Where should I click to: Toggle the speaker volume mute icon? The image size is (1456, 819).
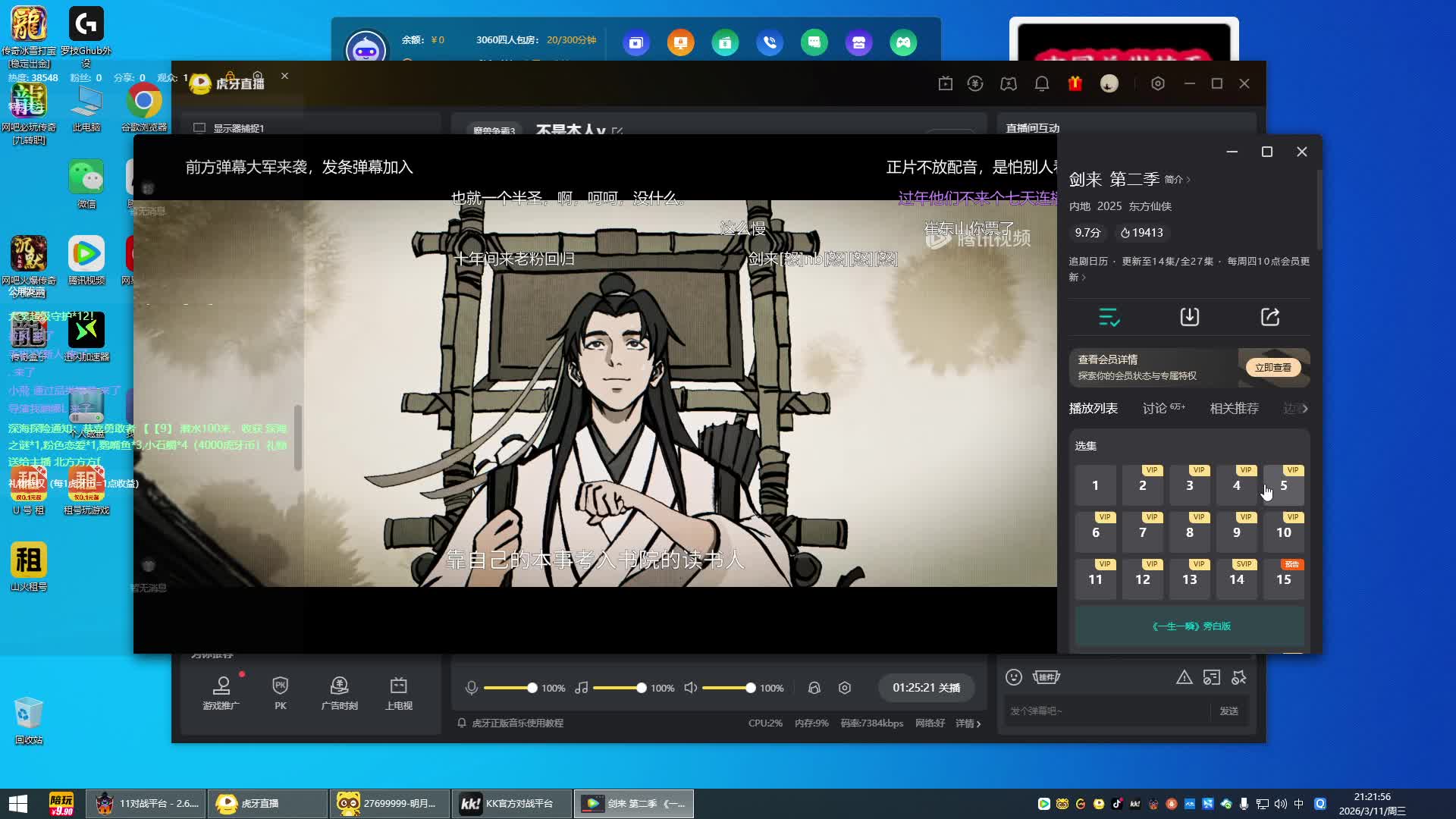690,688
